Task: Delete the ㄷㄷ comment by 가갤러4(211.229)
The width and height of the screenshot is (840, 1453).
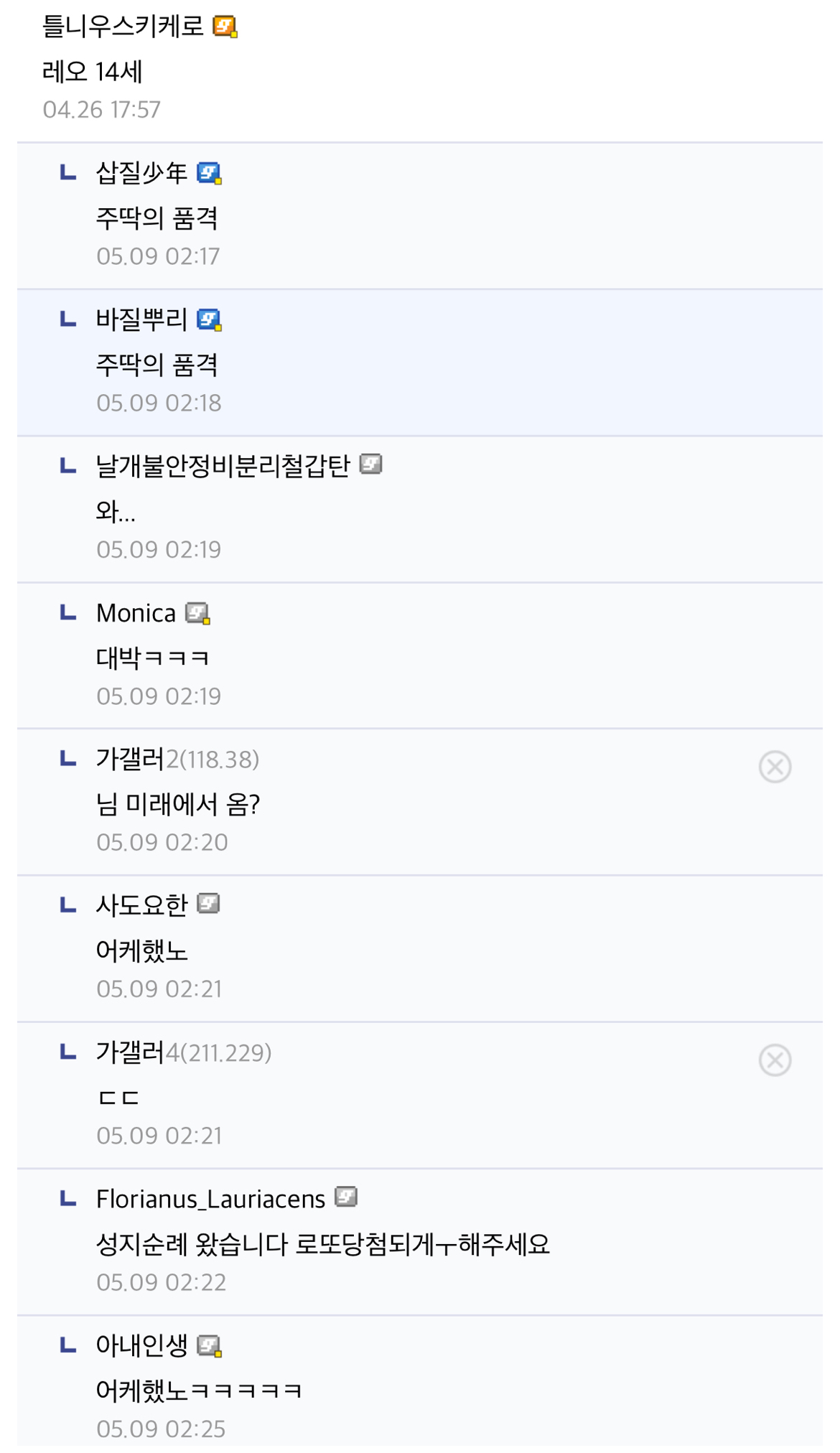Action: coord(775,1060)
